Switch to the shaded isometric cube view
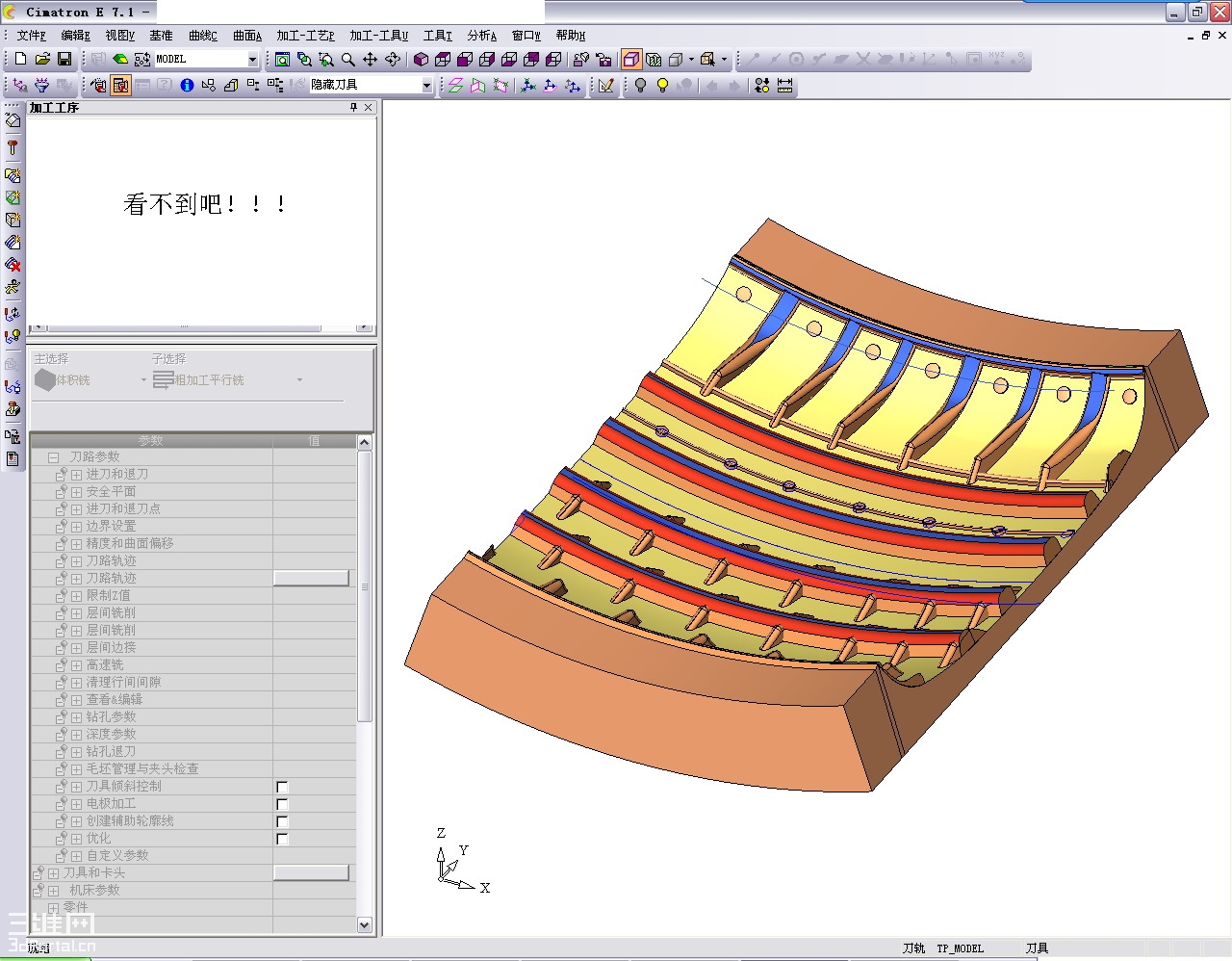The height and width of the screenshot is (961, 1232). pyautogui.click(x=421, y=60)
